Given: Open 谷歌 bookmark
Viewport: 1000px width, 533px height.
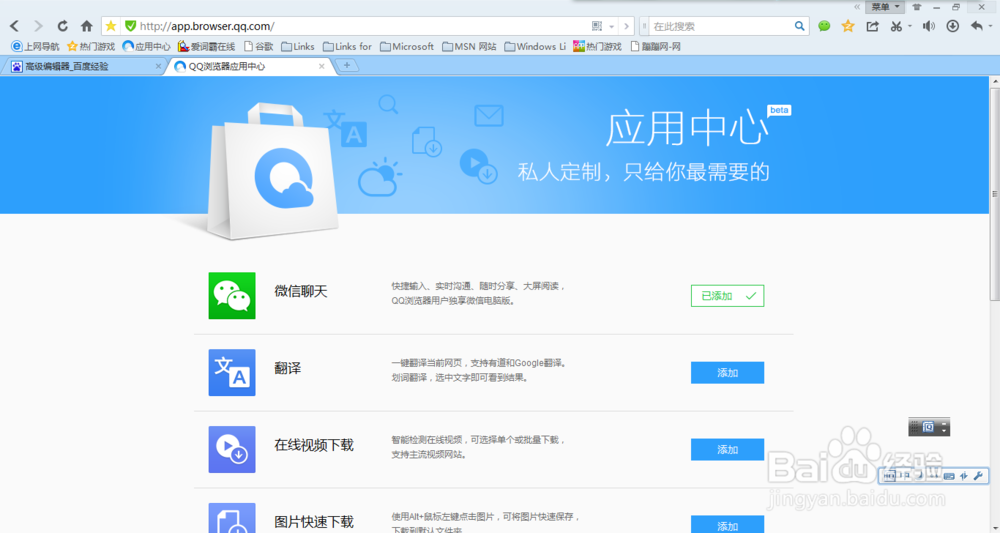Looking at the screenshot, I should tap(258, 47).
